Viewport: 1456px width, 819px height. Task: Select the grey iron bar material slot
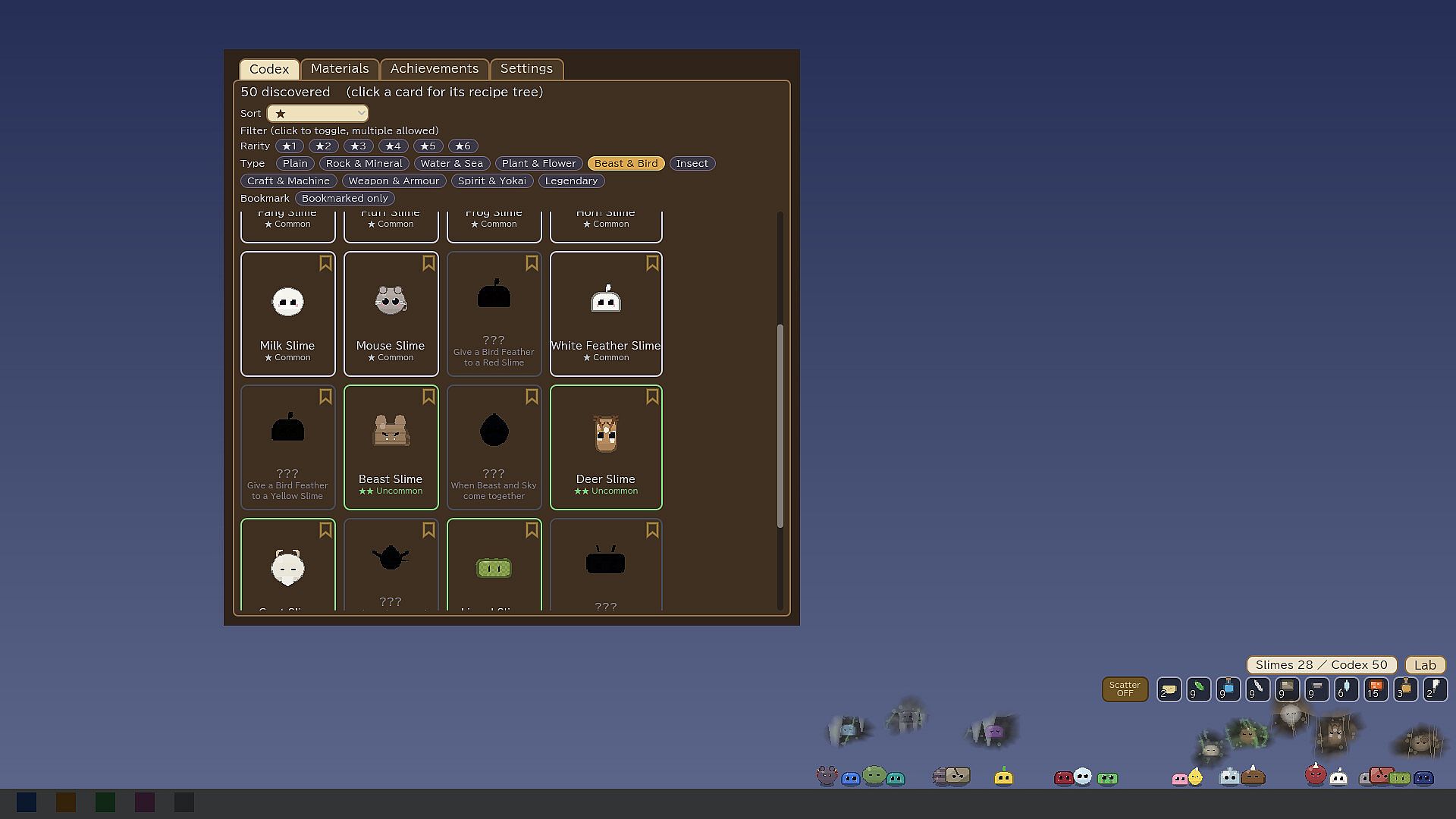(1316, 689)
